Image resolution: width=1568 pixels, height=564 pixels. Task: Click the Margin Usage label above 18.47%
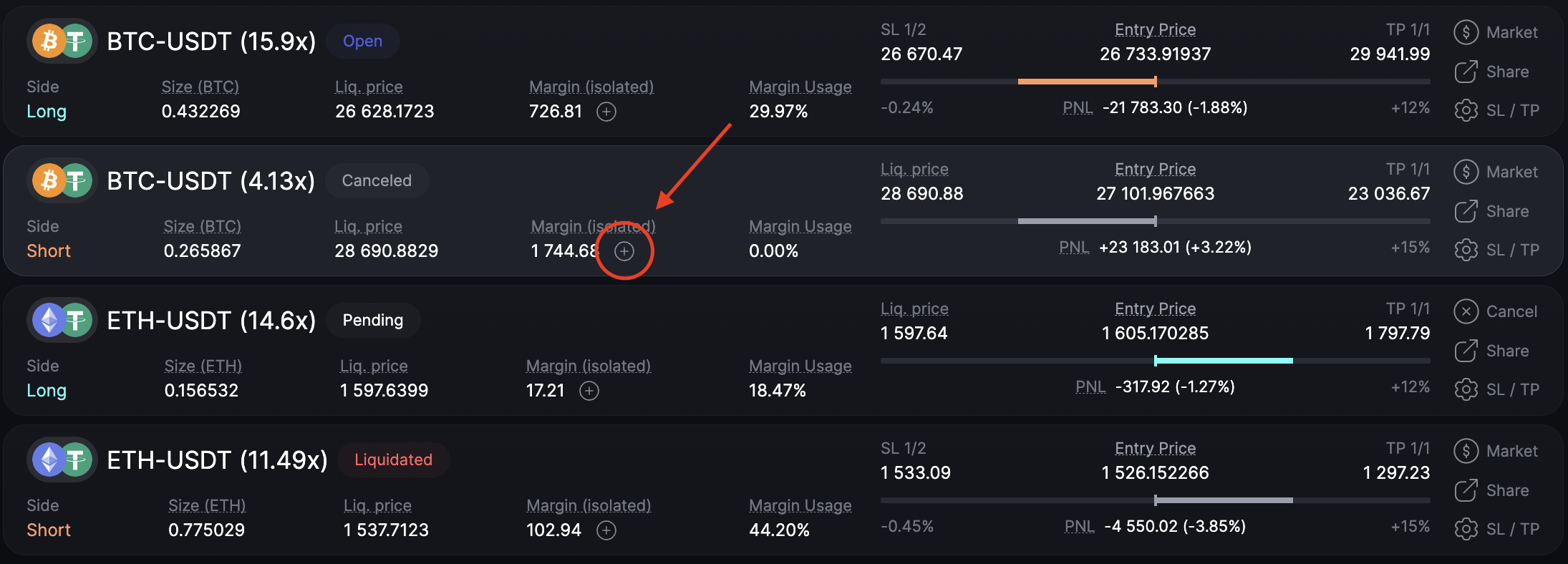pyautogui.click(x=800, y=366)
